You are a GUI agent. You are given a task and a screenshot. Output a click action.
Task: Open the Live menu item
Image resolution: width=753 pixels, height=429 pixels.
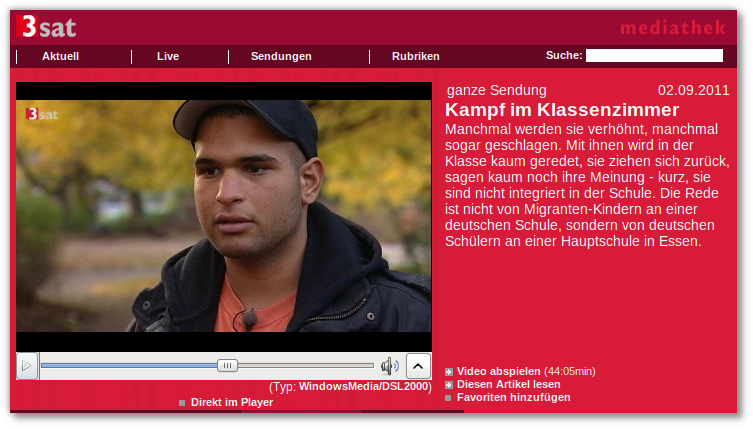coord(168,56)
